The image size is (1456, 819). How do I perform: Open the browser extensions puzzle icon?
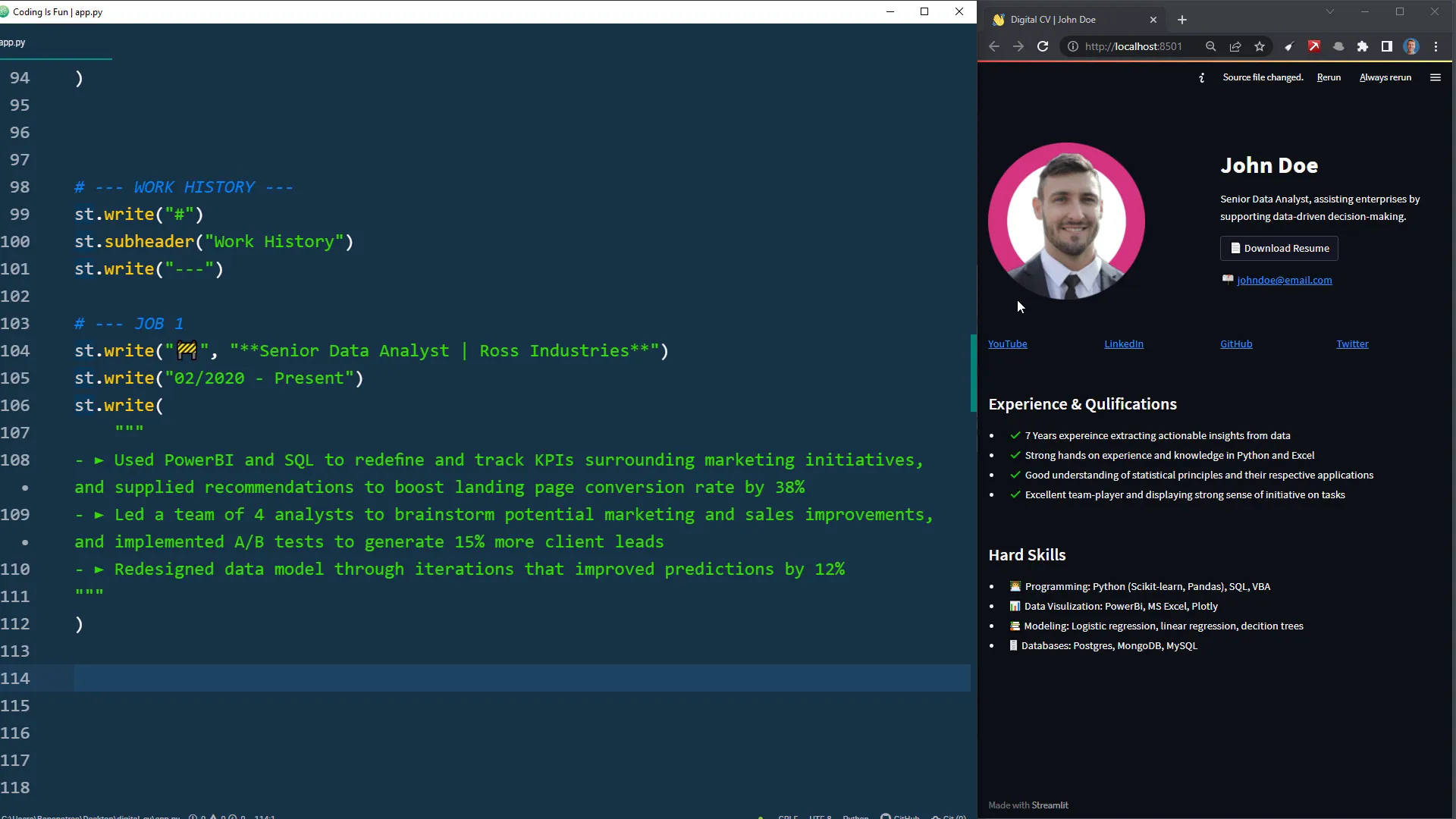tap(1363, 46)
